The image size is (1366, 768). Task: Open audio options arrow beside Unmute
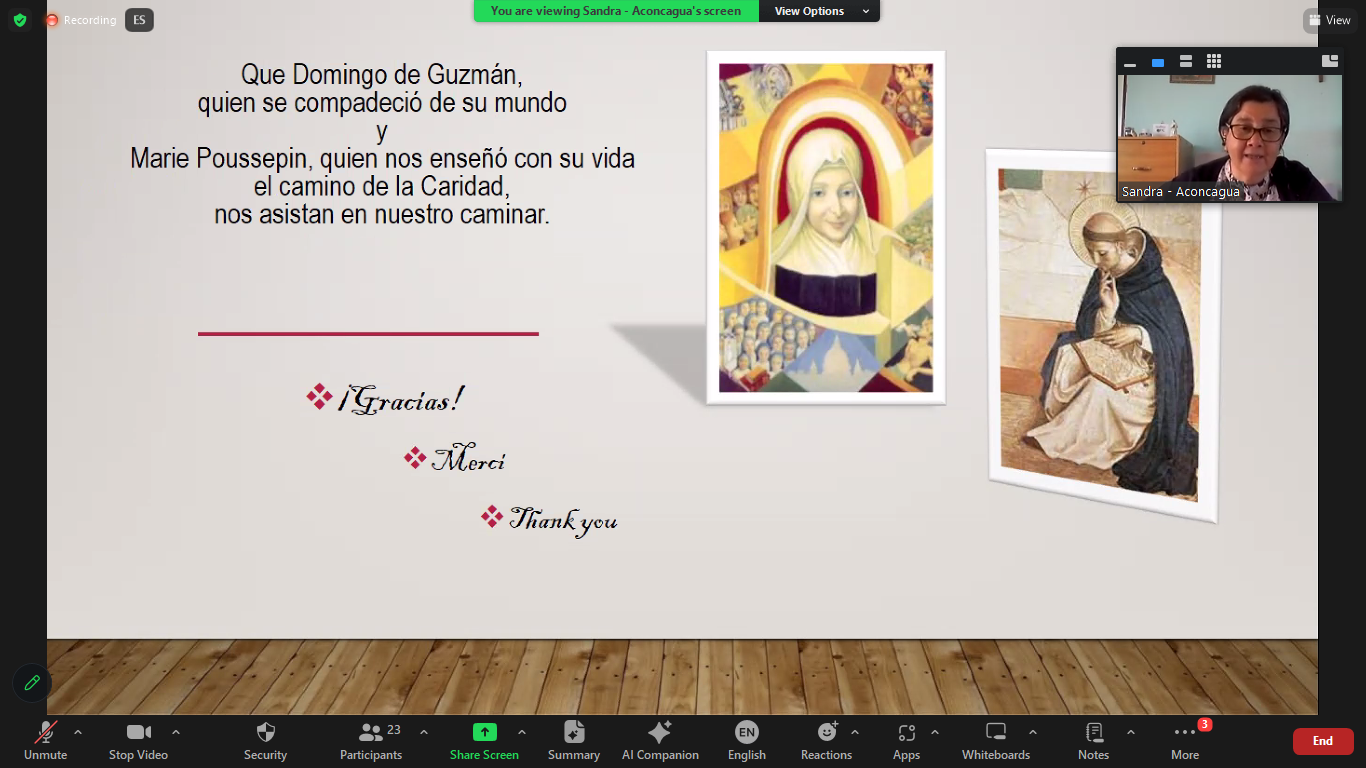(x=78, y=732)
